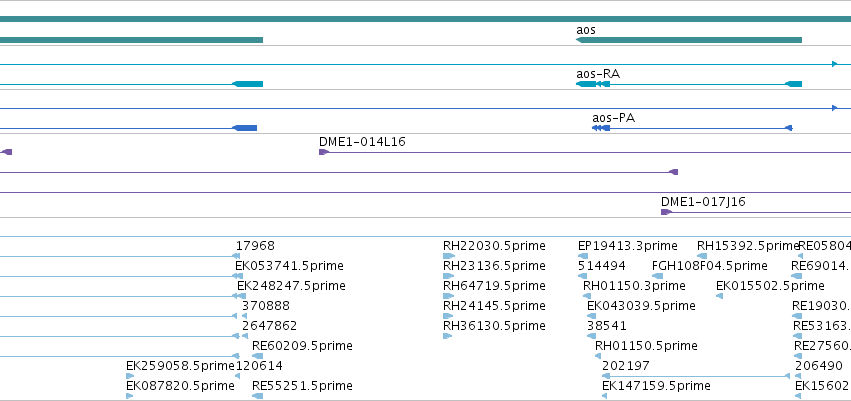Select the 2647862 feature label
The image size is (851, 401).
point(270,326)
